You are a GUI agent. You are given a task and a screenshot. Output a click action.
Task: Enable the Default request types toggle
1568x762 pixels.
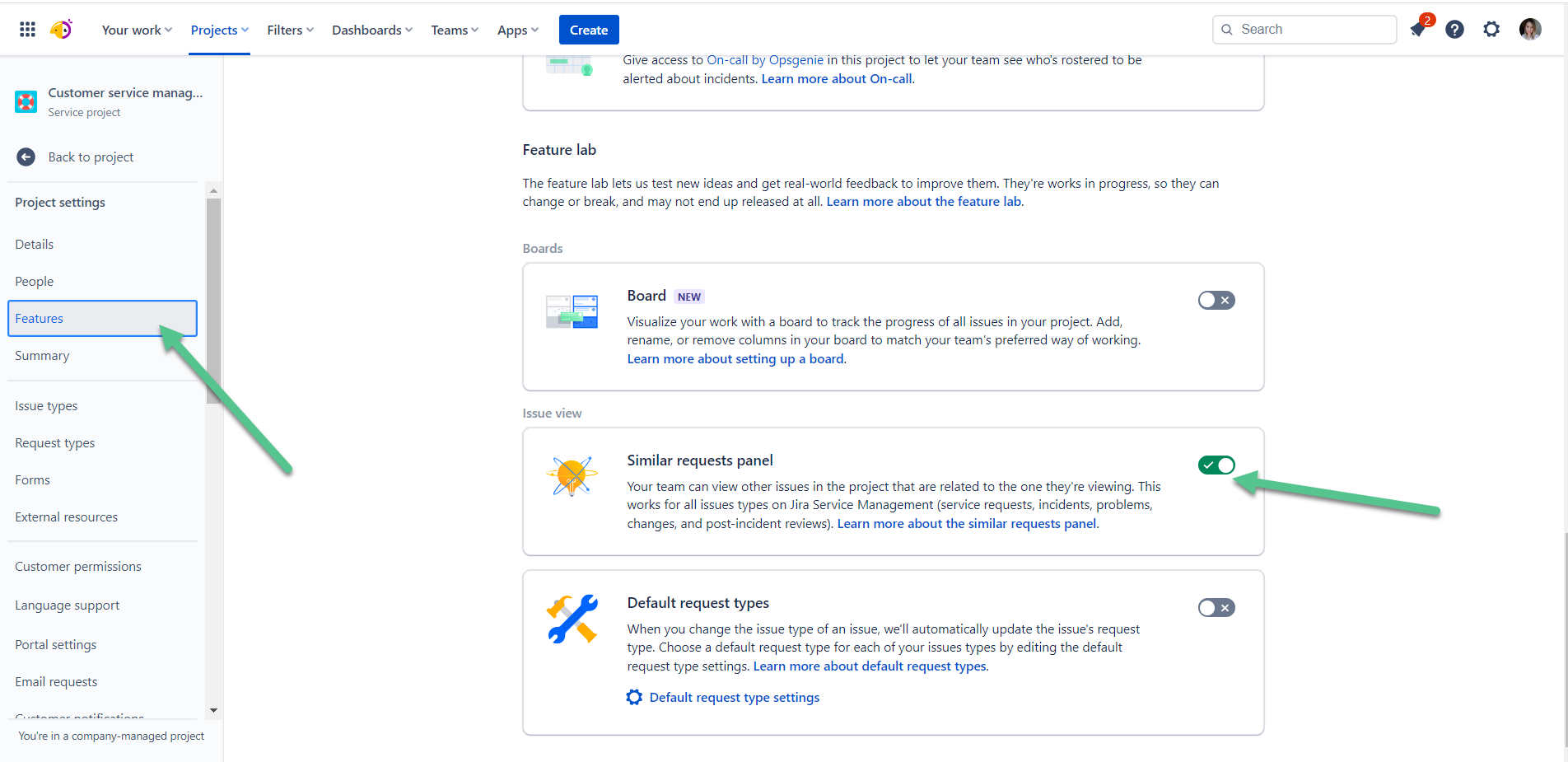pos(1216,608)
